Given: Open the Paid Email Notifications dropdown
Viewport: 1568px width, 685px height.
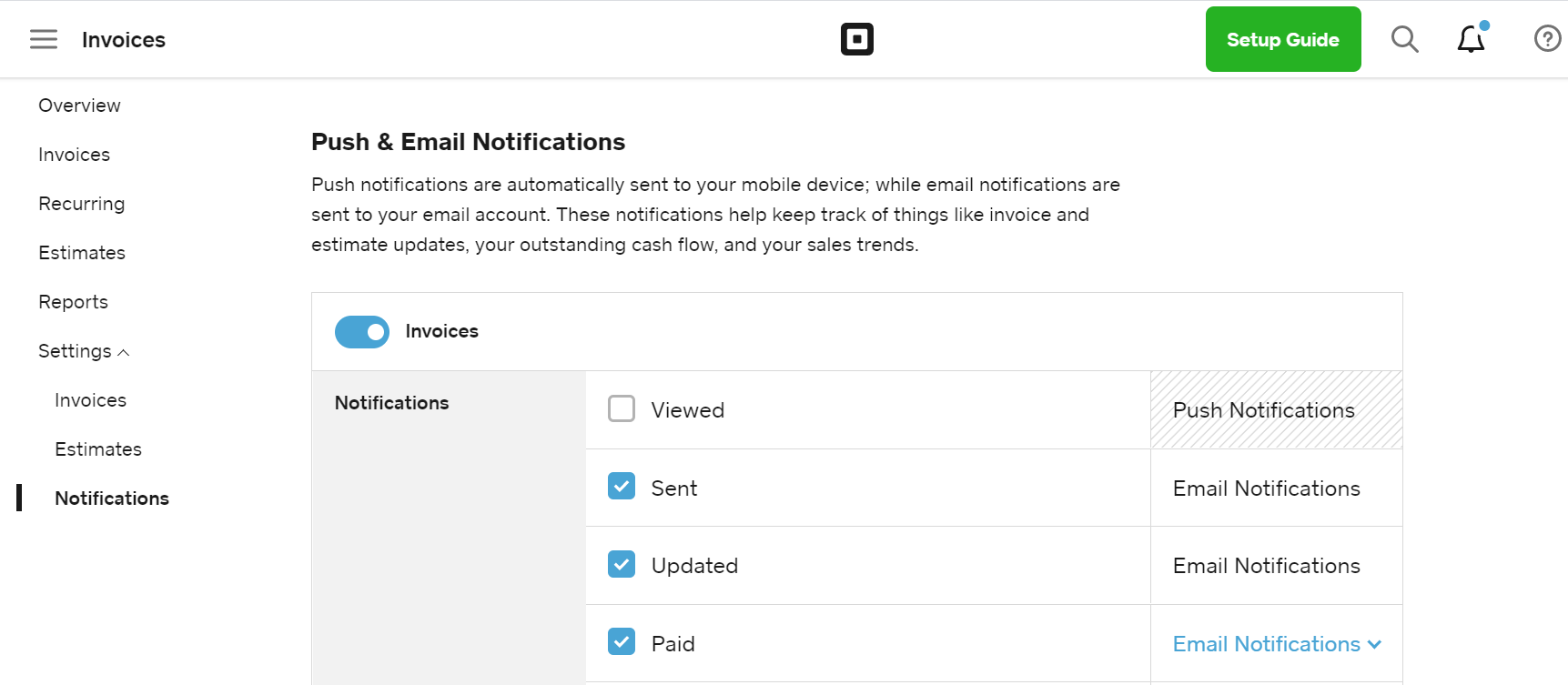Looking at the screenshot, I should tap(1277, 644).
